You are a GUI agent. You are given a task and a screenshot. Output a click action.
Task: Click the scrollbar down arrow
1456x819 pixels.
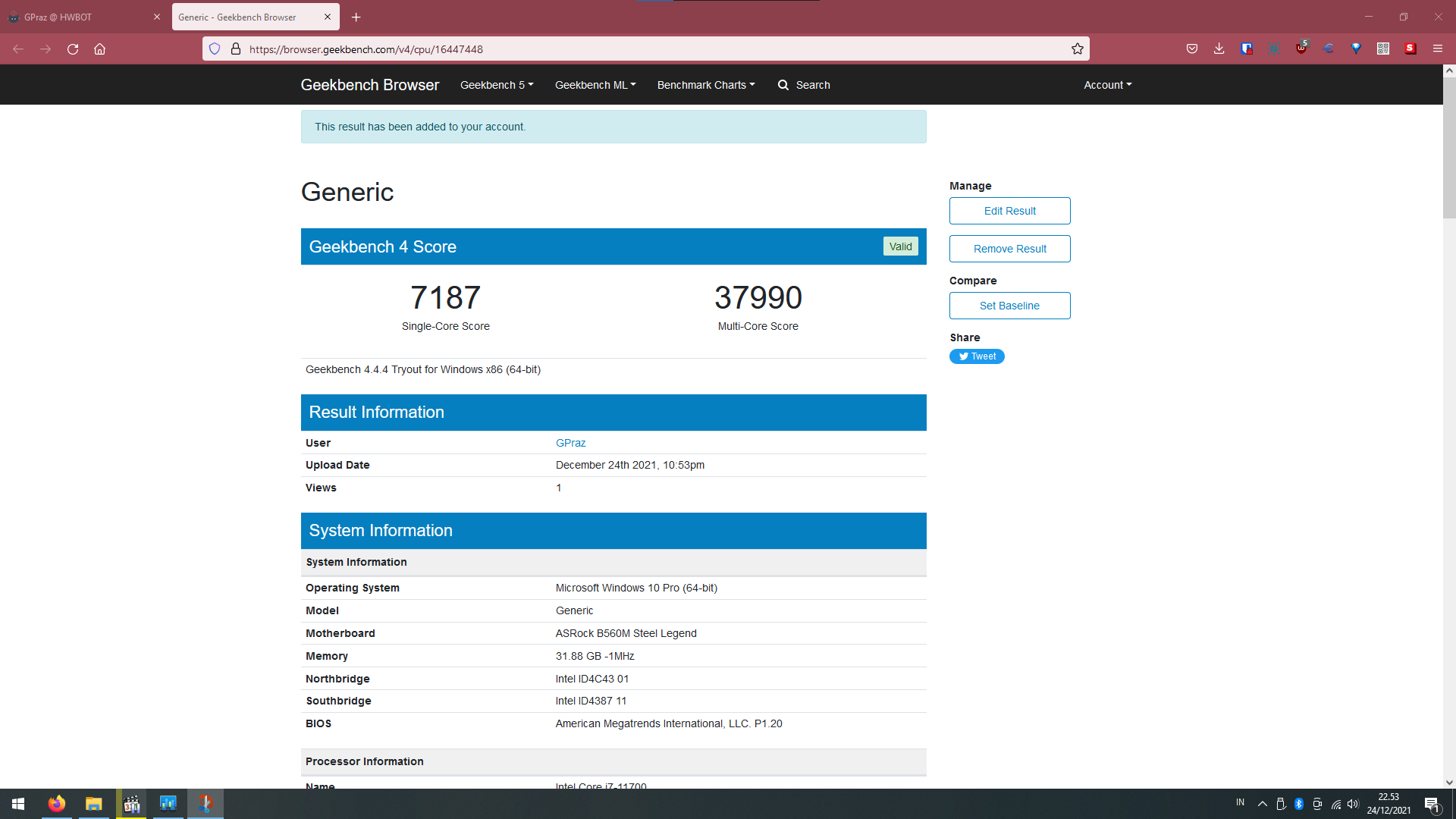(x=1449, y=783)
